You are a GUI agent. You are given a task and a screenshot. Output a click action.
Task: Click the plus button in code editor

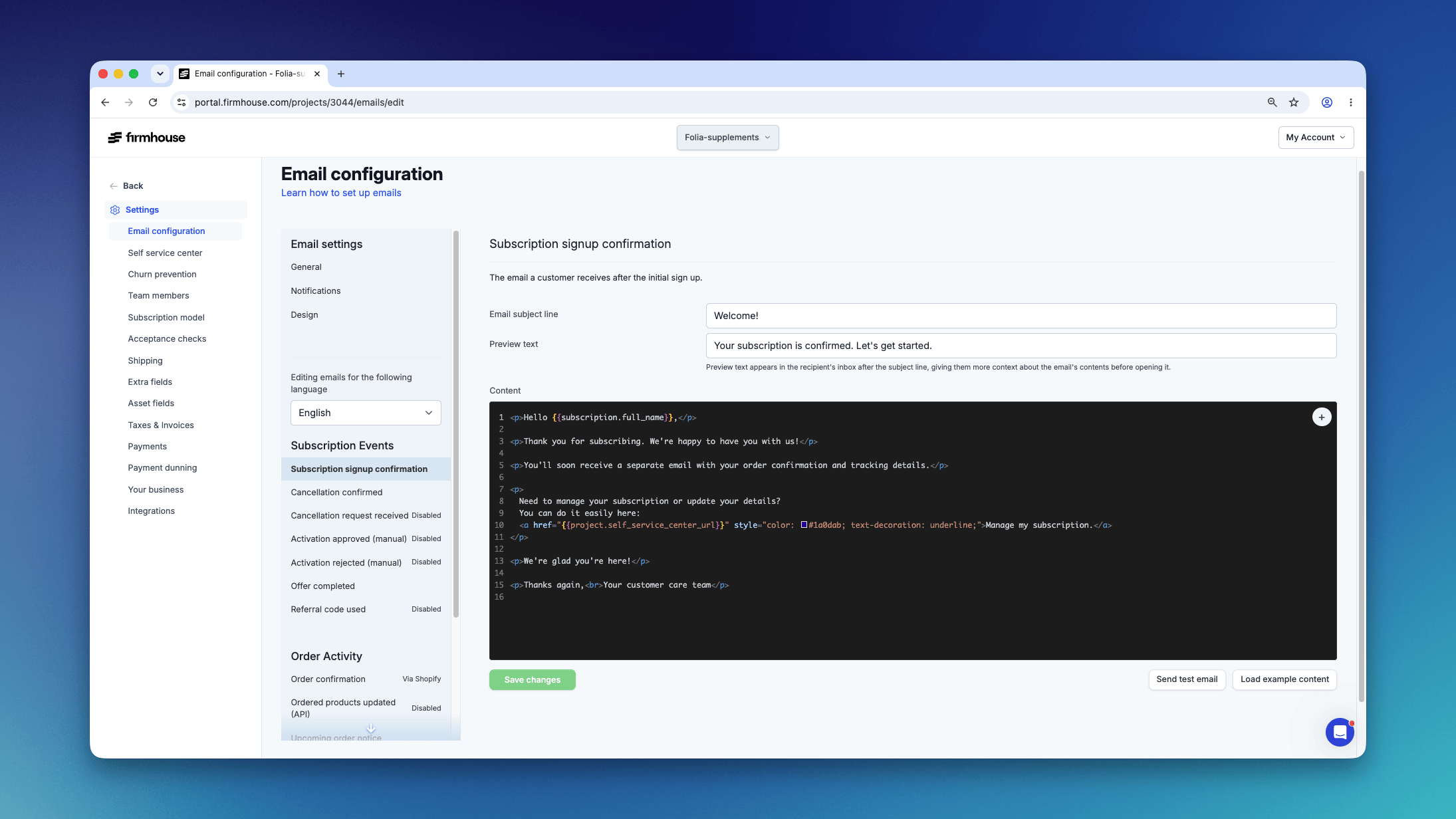point(1322,417)
